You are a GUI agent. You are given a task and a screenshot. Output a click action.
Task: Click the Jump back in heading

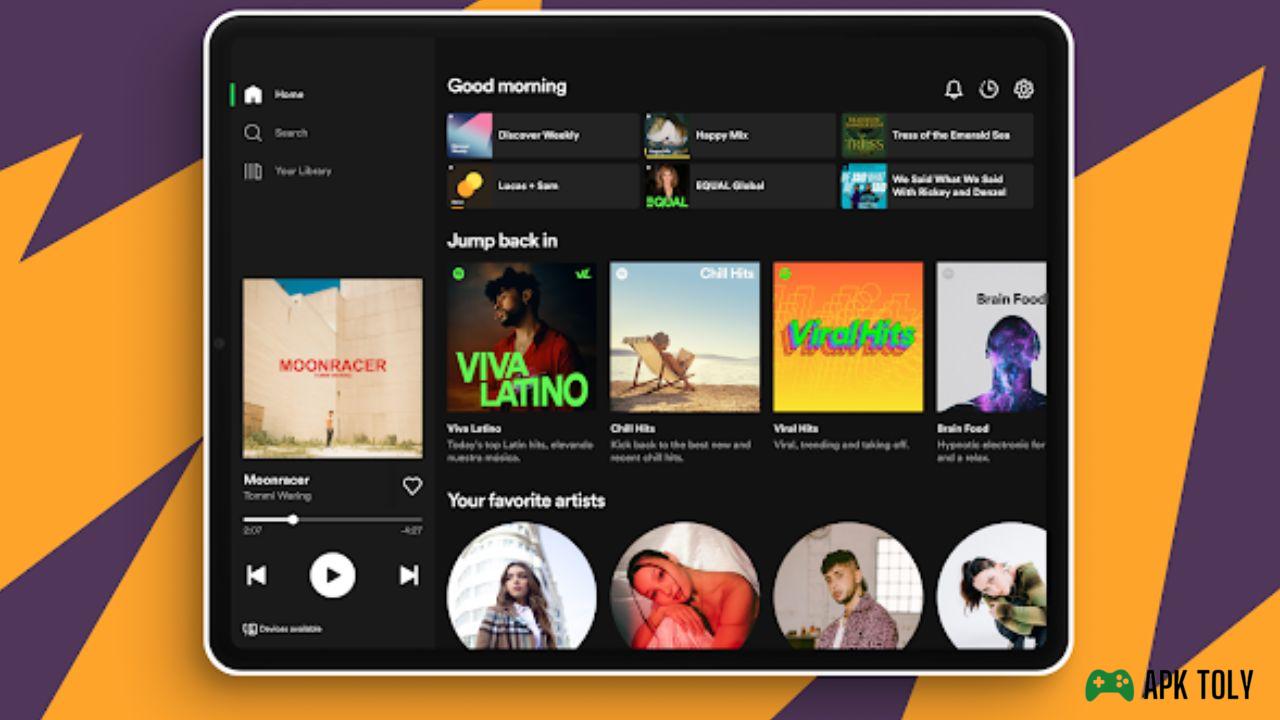pyautogui.click(x=502, y=241)
